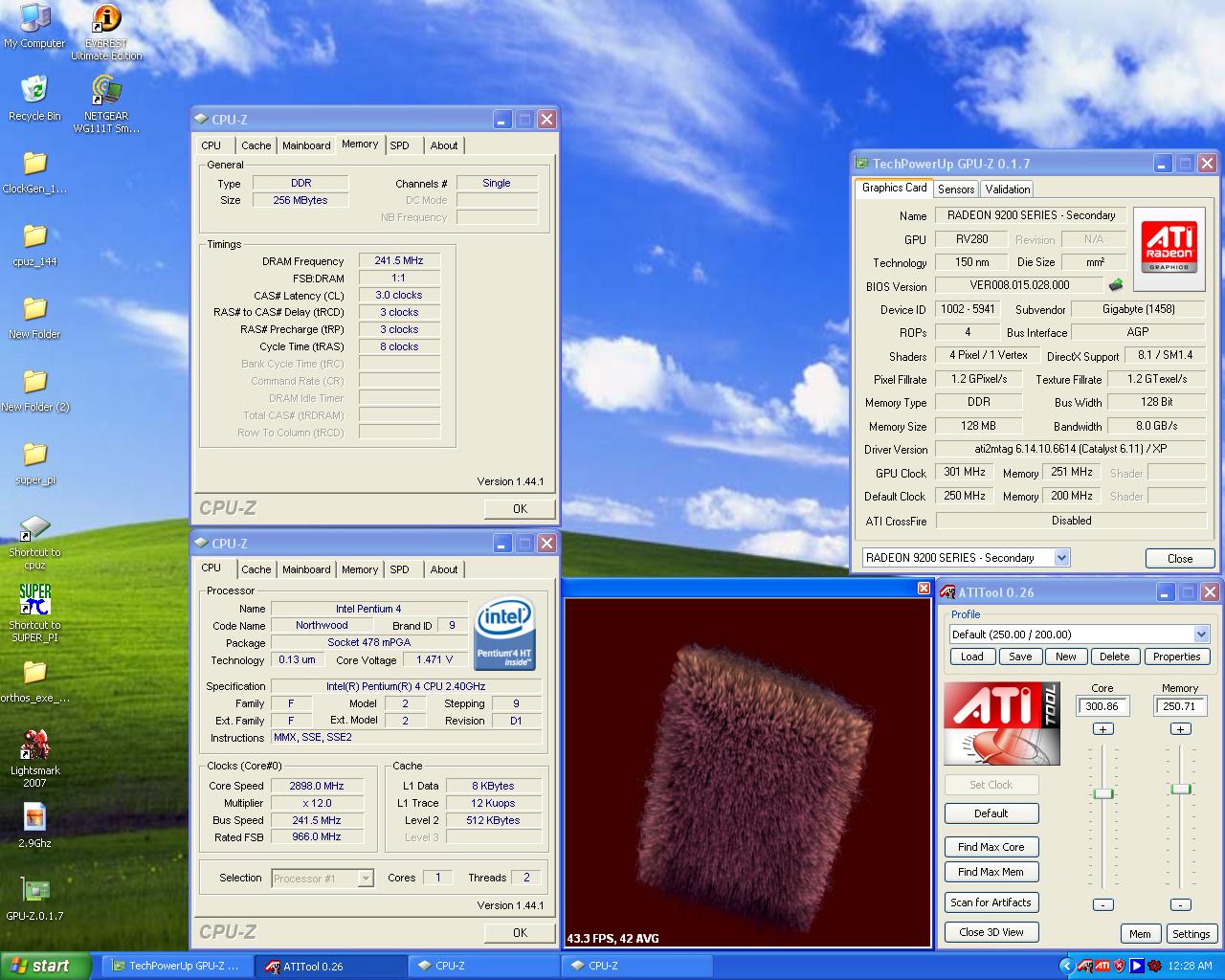
Task: Click the BIOS save chip icon in GPU-Z
Action: [x=1115, y=285]
